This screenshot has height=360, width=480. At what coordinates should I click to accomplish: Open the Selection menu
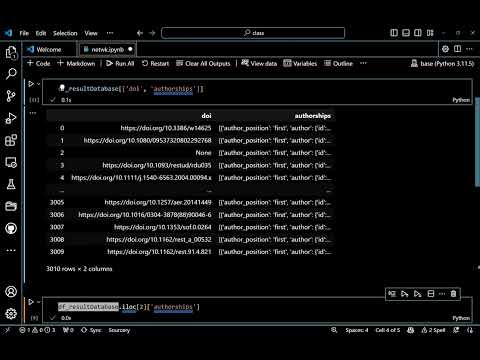tap(65, 33)
